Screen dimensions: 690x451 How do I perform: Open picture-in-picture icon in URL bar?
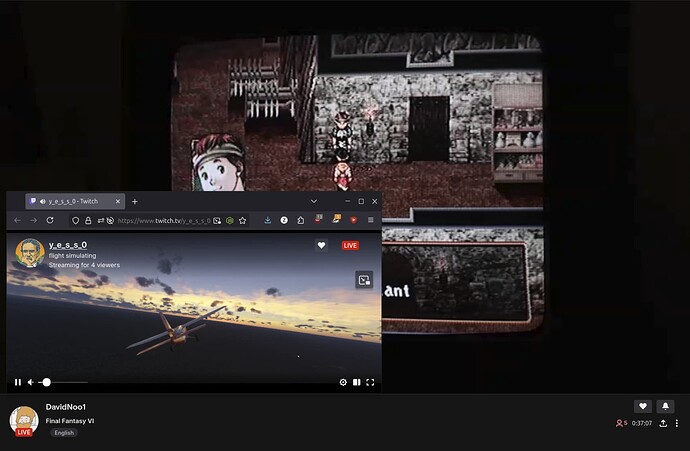[x=217, y=220]
